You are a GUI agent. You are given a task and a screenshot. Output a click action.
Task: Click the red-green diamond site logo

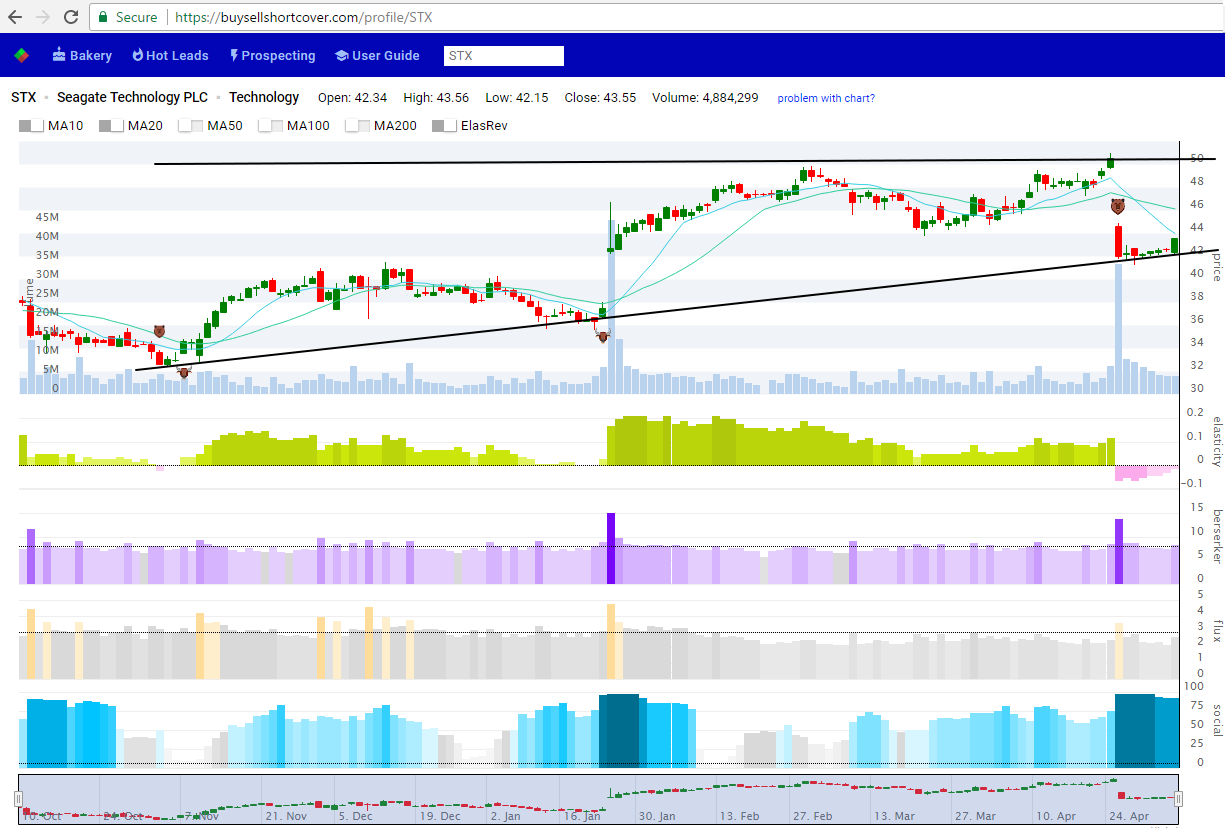pos(21,56)
